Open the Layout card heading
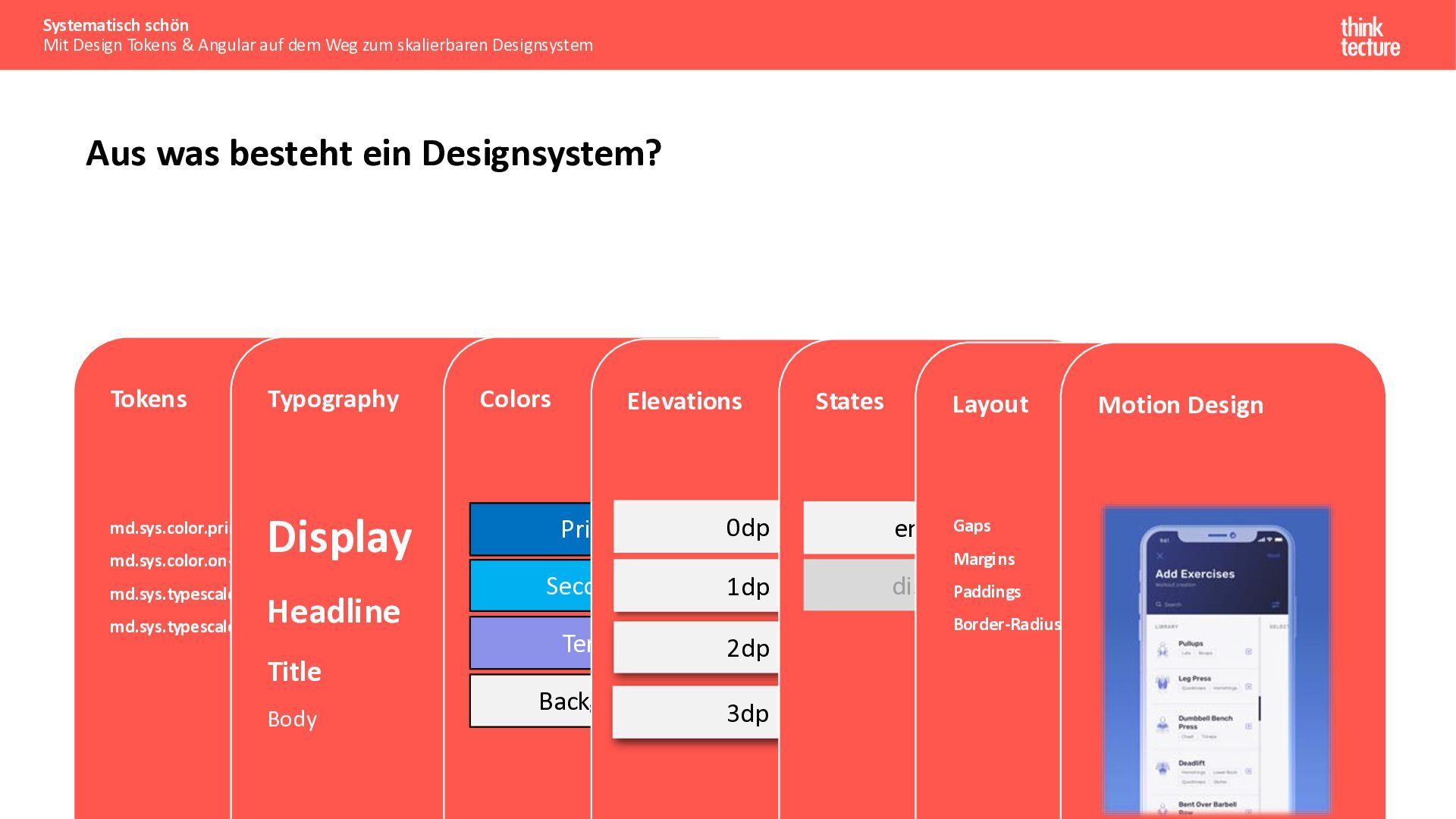 tap(990, 404)
